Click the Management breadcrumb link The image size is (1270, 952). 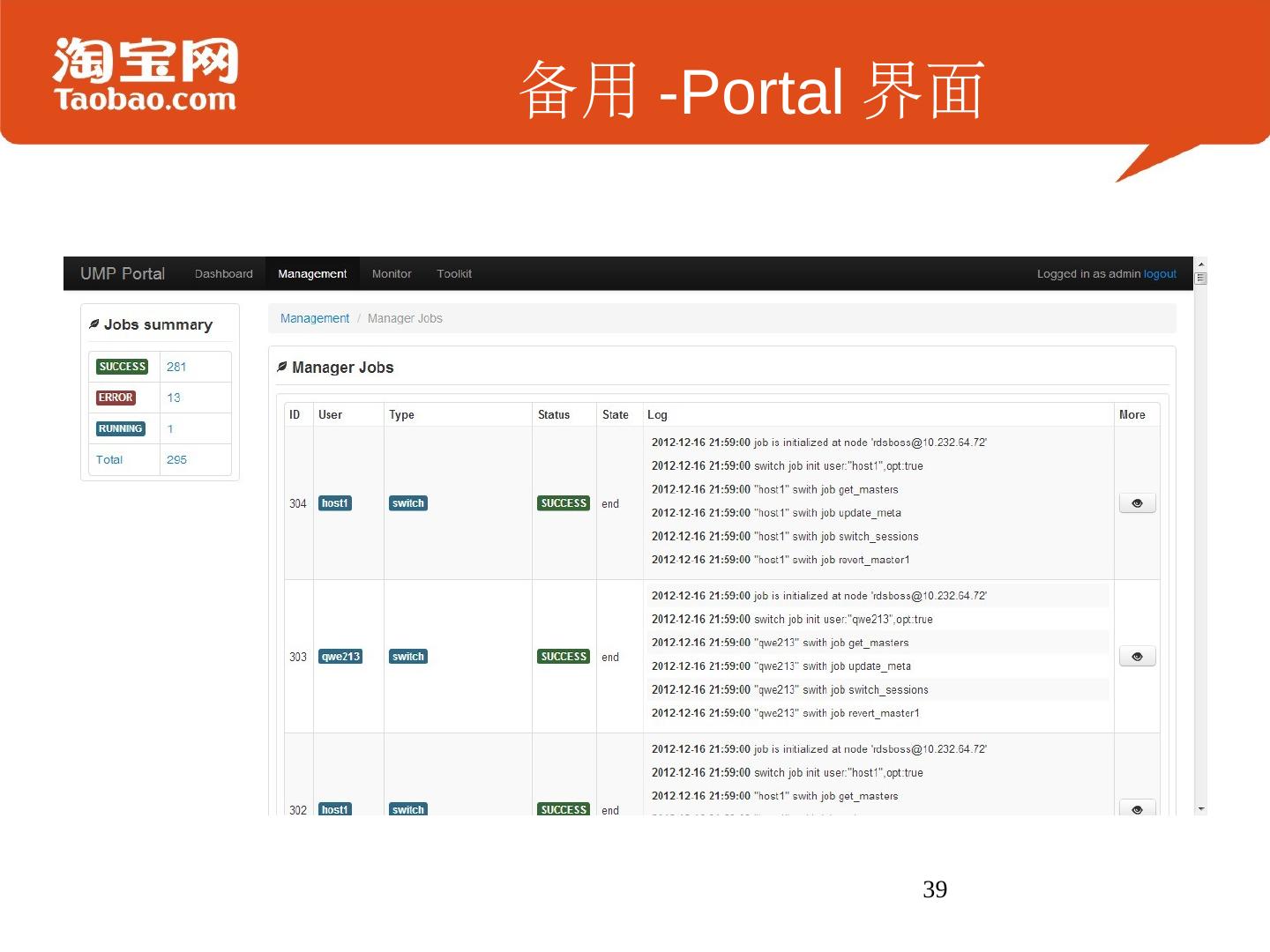315,318
